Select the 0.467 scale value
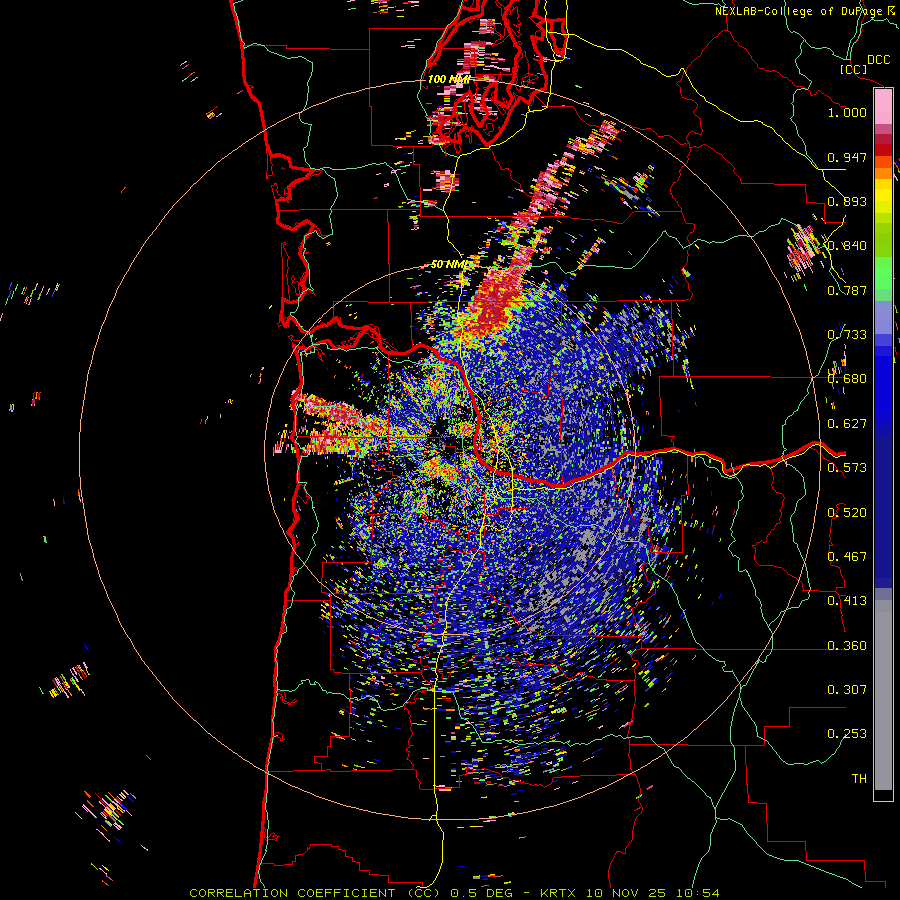The image size is (900, 900). (847, 557)
